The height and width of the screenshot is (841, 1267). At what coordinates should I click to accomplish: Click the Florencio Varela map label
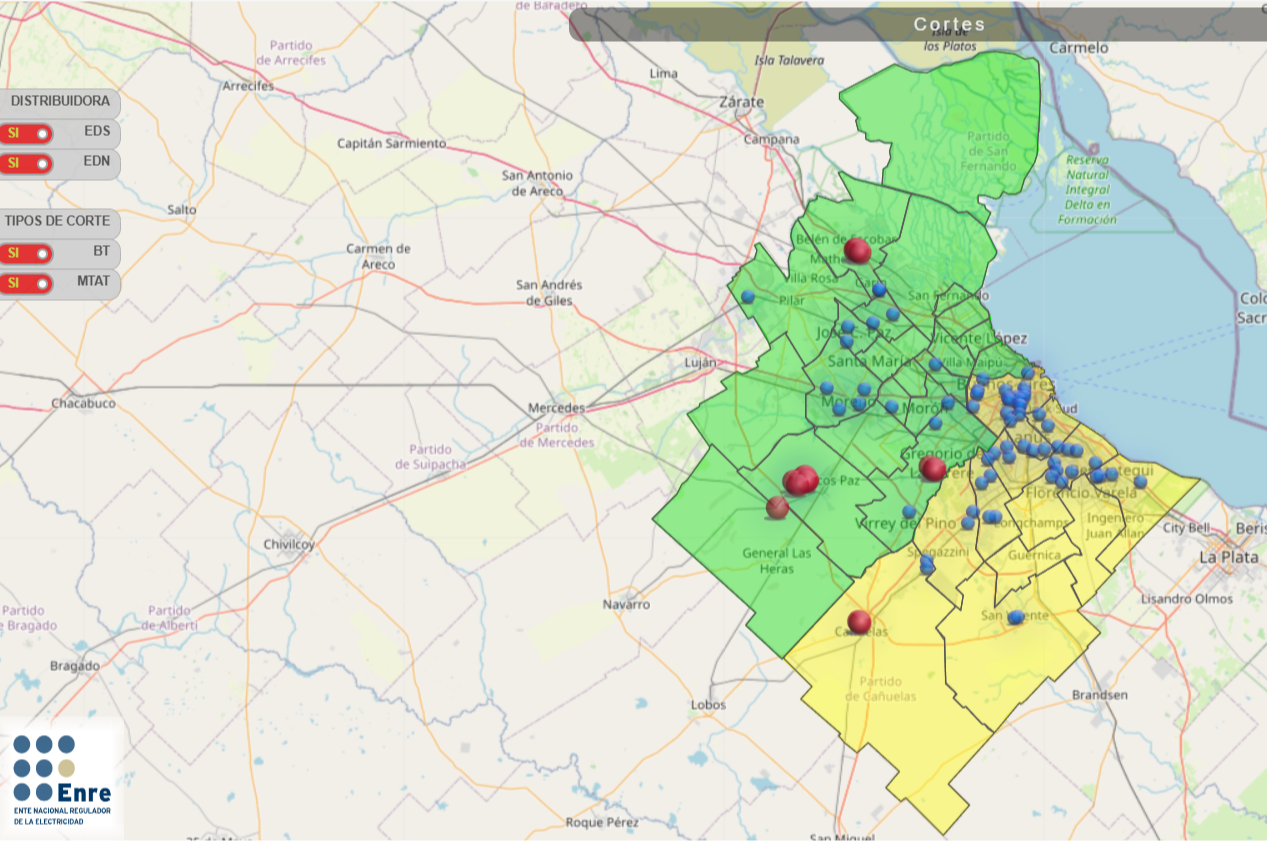(1083, 492)
